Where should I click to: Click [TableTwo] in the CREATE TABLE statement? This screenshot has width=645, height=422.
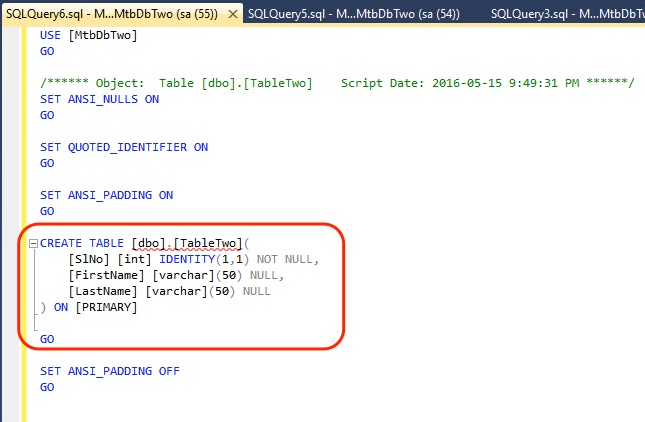tap(208, 243)
